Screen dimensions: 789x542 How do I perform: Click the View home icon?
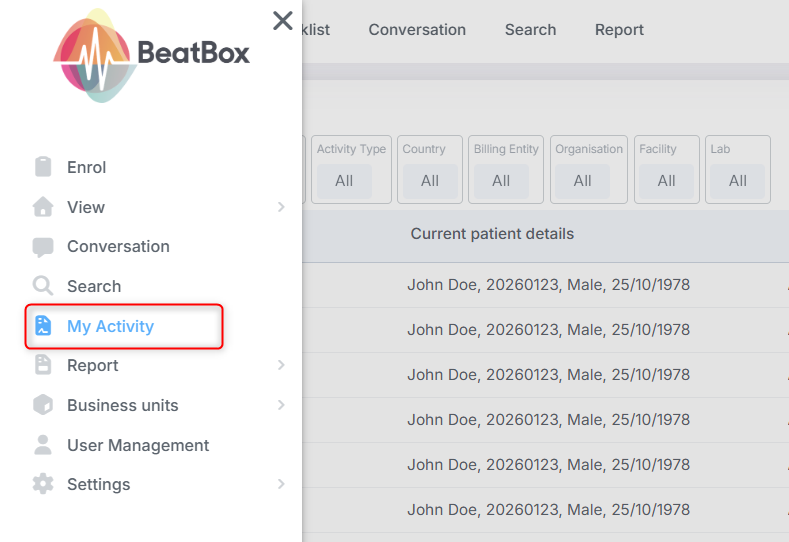click(43, 207)
